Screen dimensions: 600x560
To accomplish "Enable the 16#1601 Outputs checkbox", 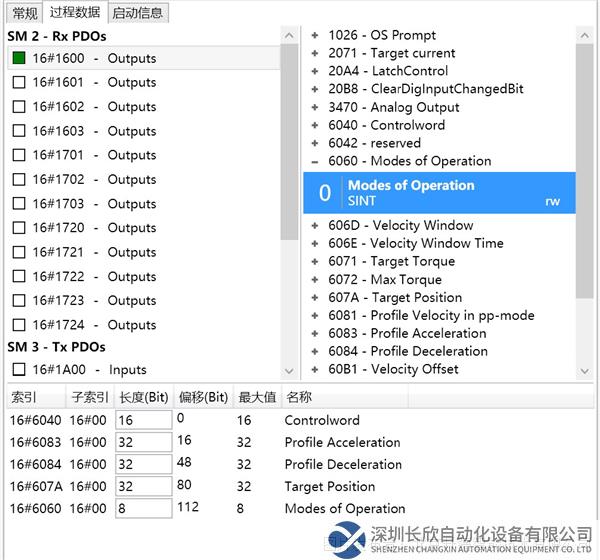I will pos(18,83).
